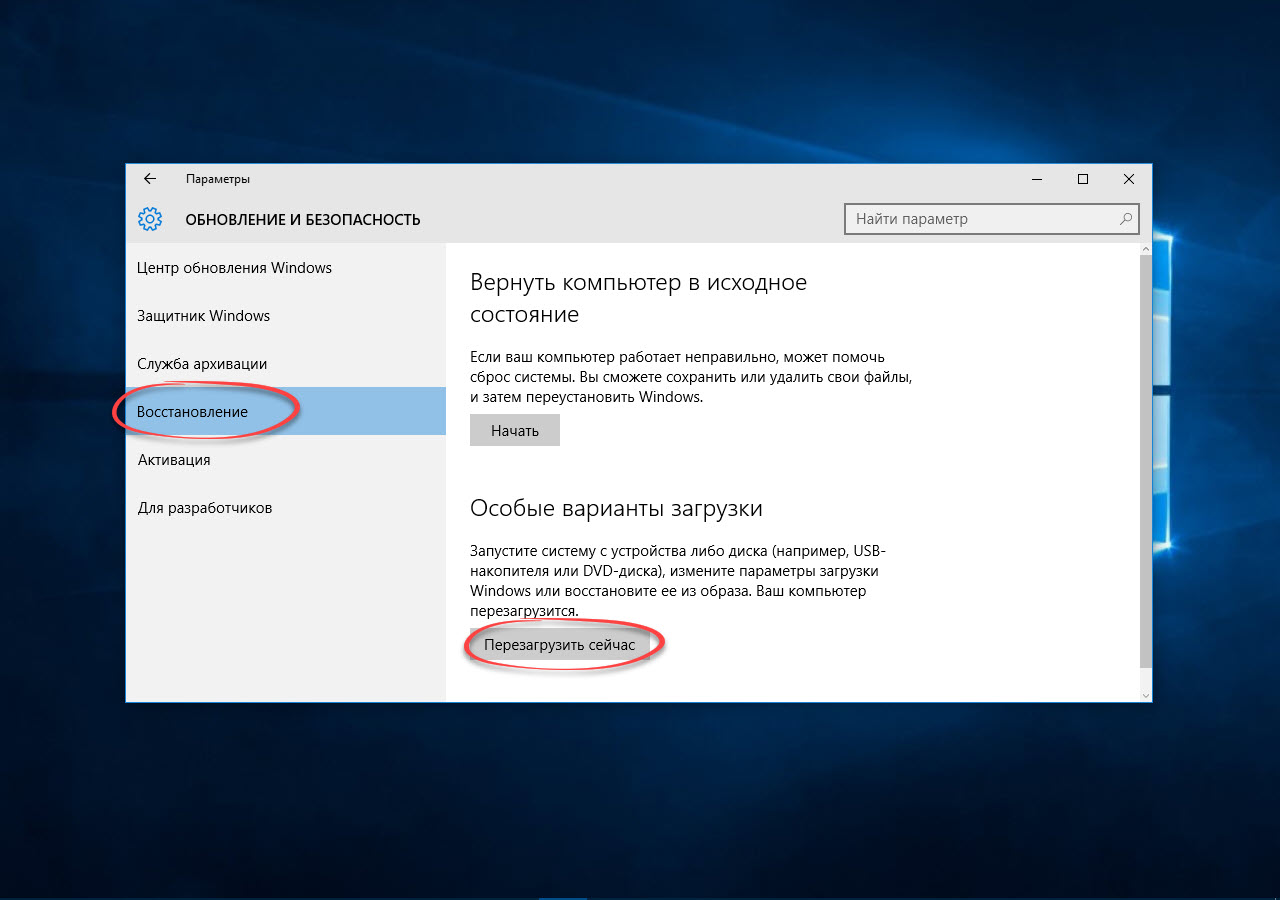Viewport: 1280px width, 900px height.
Task: Click the Параметры window title text
Action: pos(217,179)
